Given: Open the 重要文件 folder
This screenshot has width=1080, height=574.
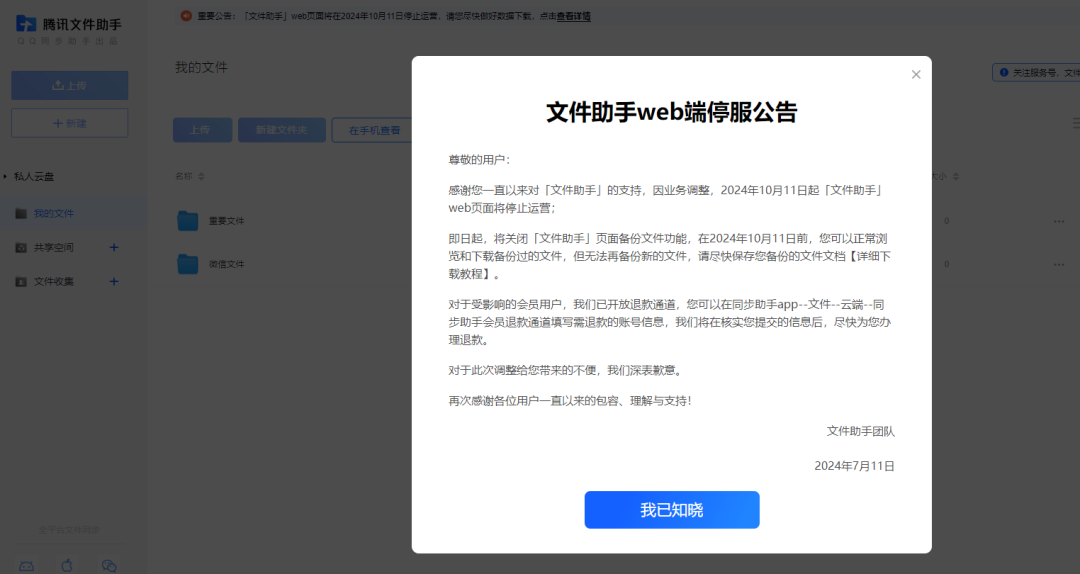Looking at the screenshot, I should 227,221.
